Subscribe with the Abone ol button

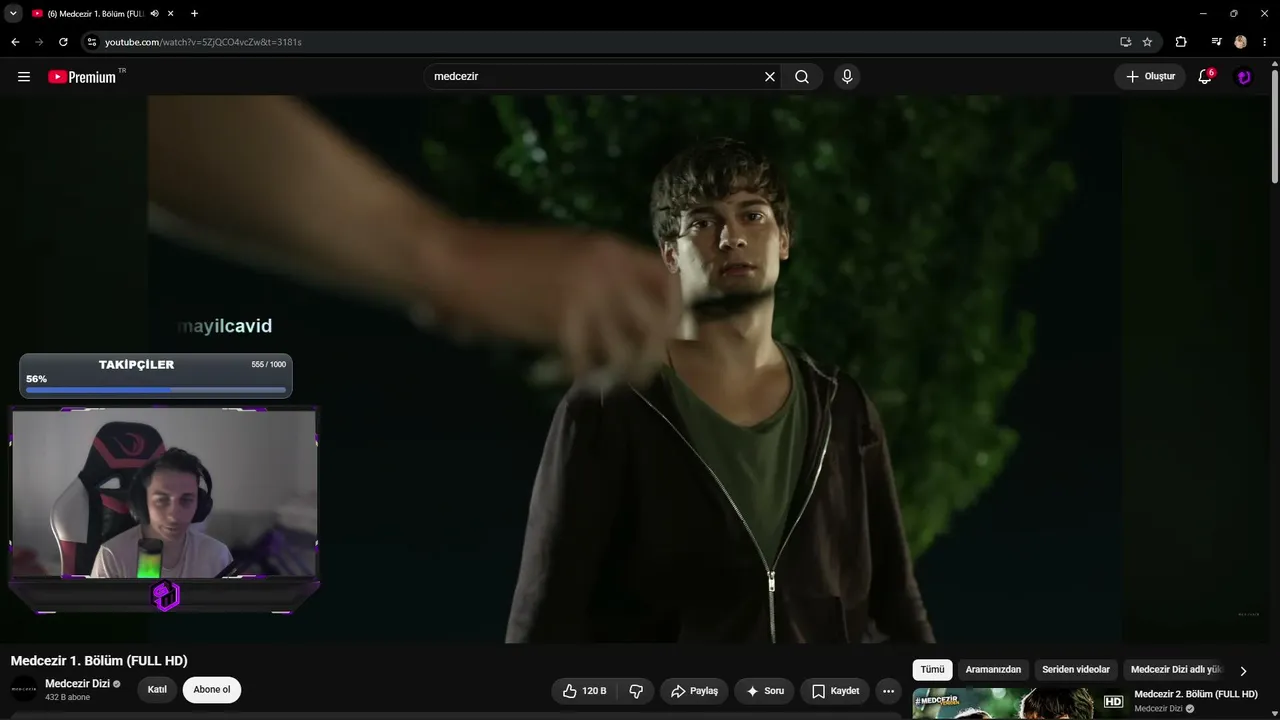point(212,690)
